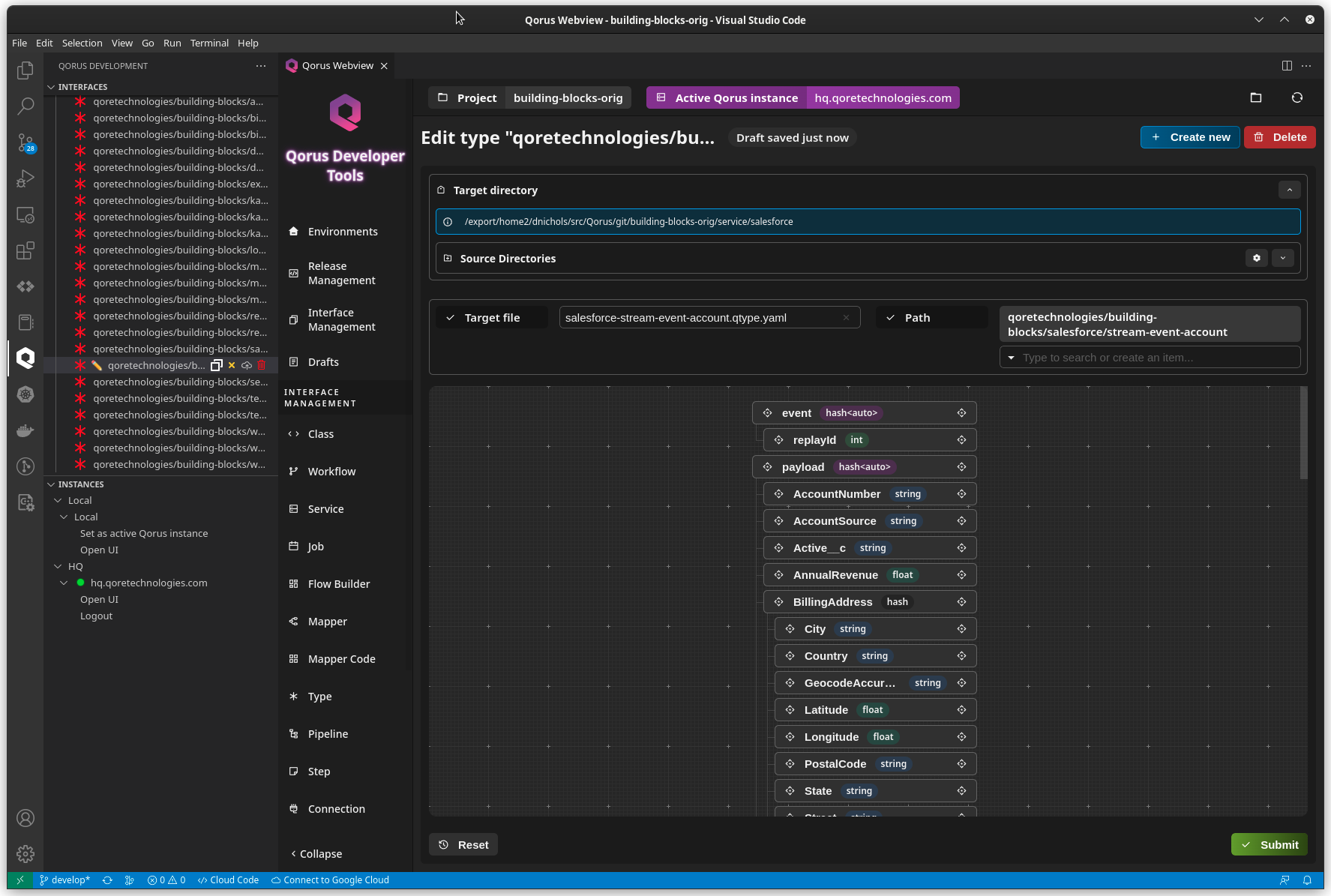The width and height of the screenshot is (1331, 896).
Task: Open Environments in the side menu
Action: [x=343, y=232]
